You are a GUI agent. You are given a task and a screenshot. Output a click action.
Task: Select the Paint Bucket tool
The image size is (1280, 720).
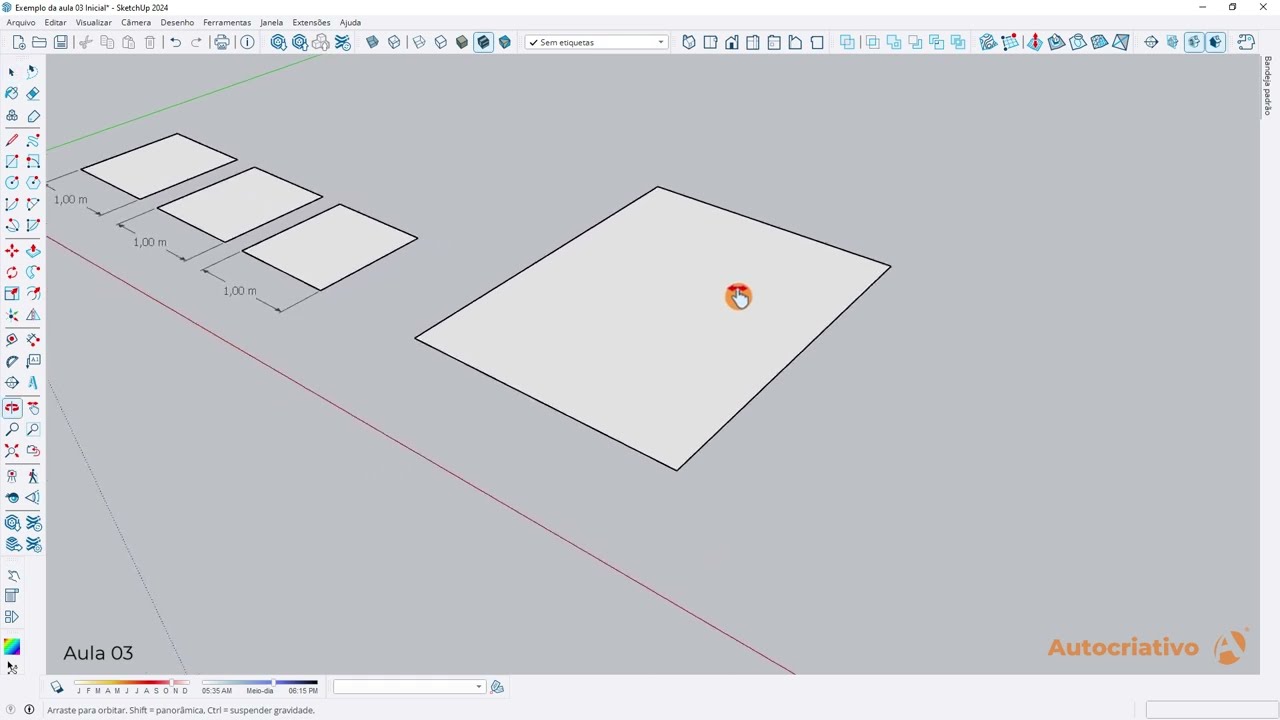point(12,93)
